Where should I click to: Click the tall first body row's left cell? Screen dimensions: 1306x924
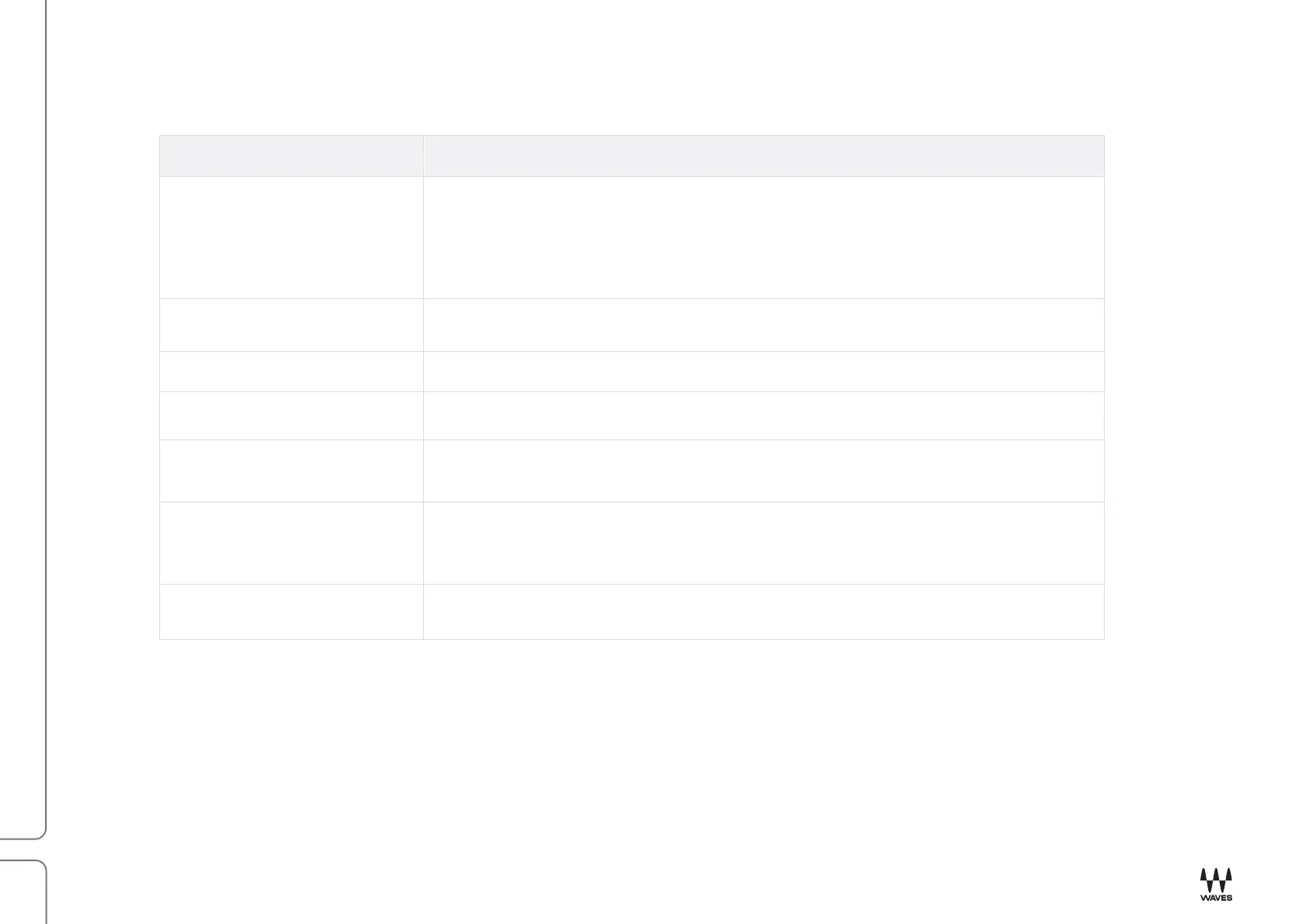tap(291, 238)
